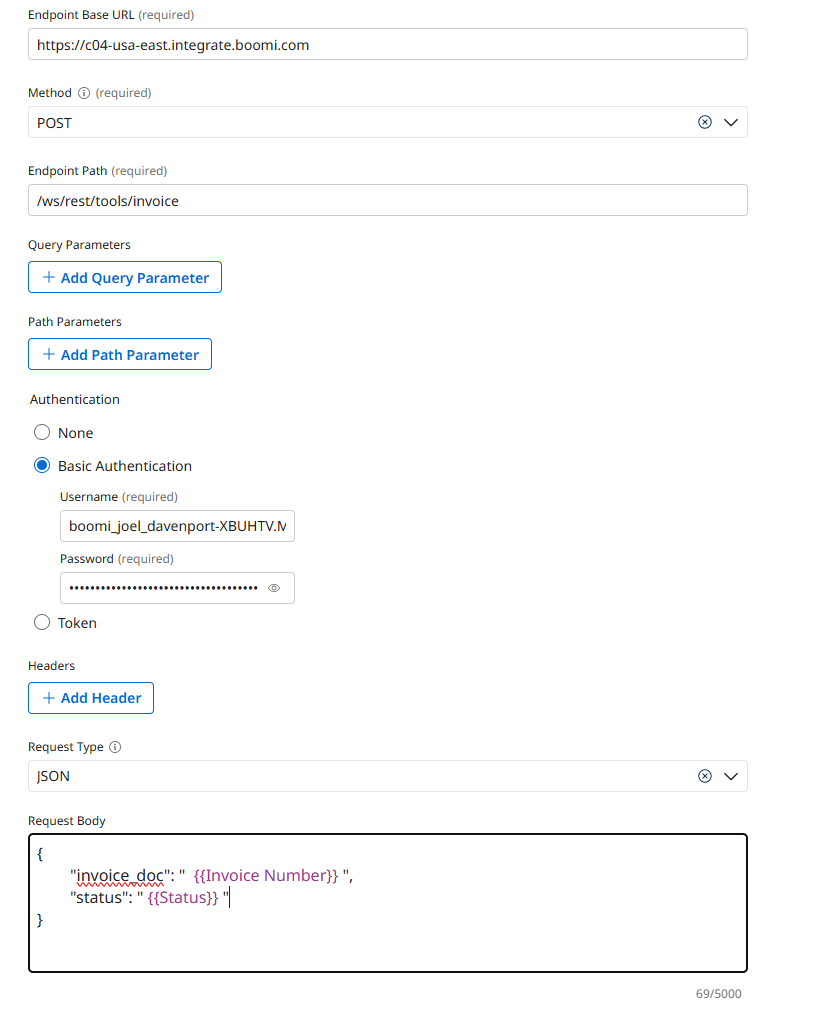820x1011 pixels.
Task: Open the Request Type dropdown
Action: pyautogui.click(x=731, y=775)
